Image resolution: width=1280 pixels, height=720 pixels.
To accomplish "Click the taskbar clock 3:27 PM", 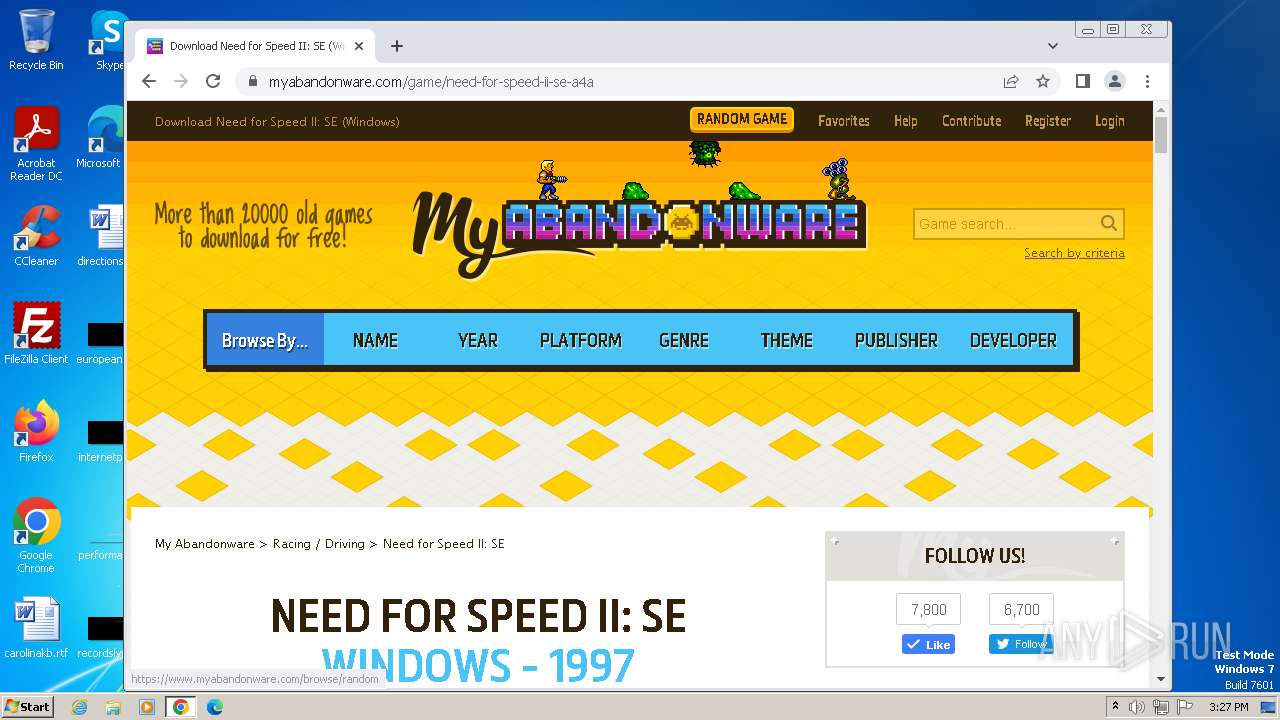I will (1228, 707).
